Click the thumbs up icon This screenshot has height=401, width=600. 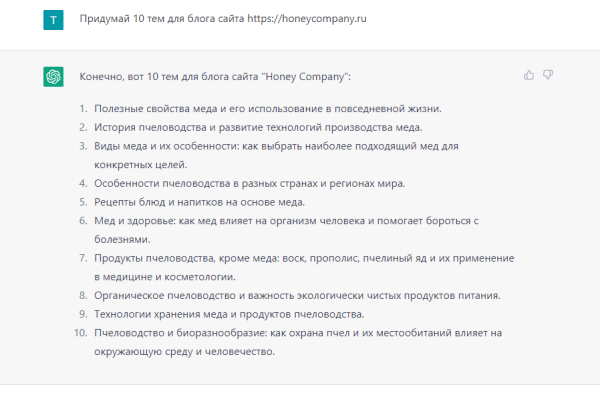(x=529, y=75)
